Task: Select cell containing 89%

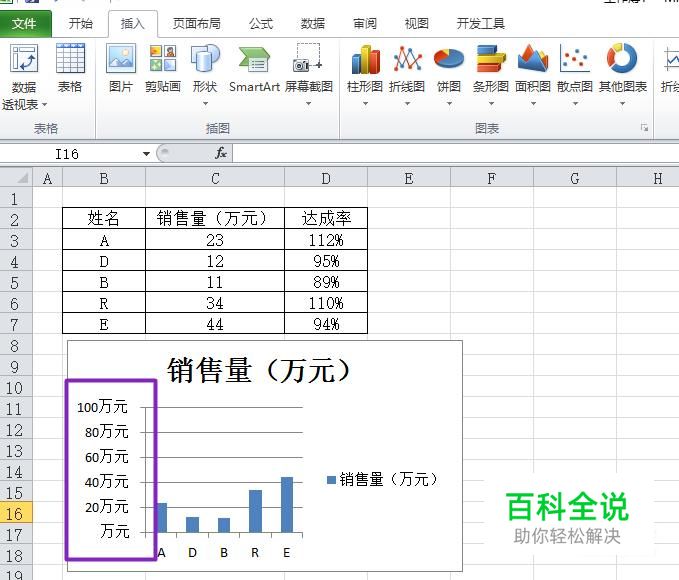Action: point(326,282)
